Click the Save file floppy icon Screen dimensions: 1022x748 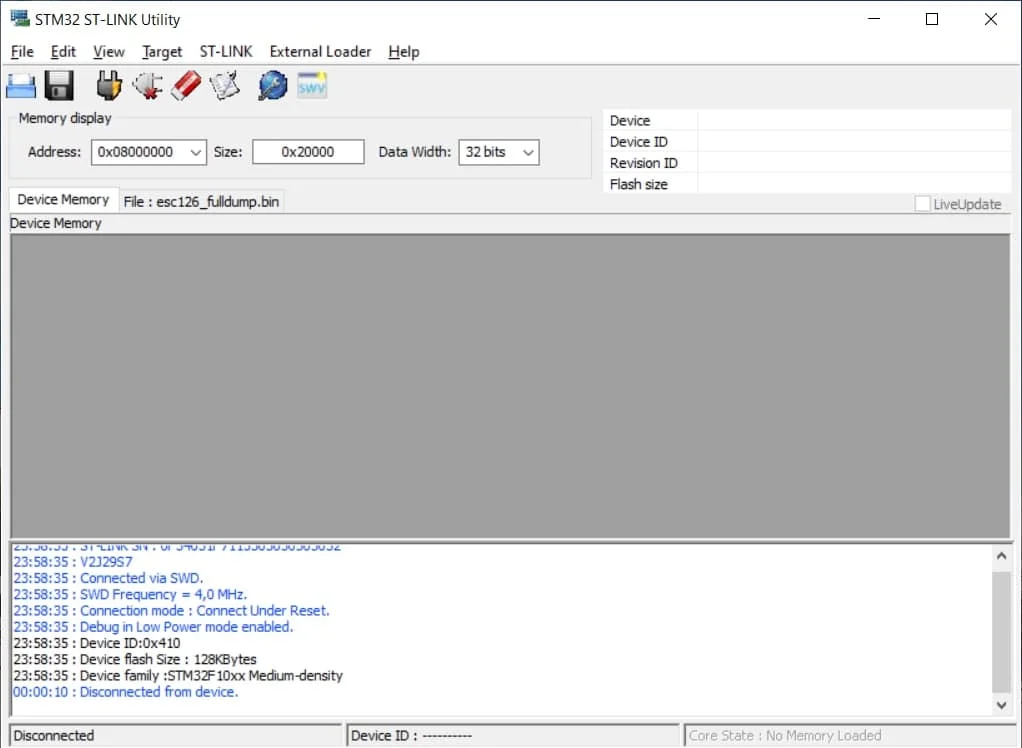coord(60,86)
